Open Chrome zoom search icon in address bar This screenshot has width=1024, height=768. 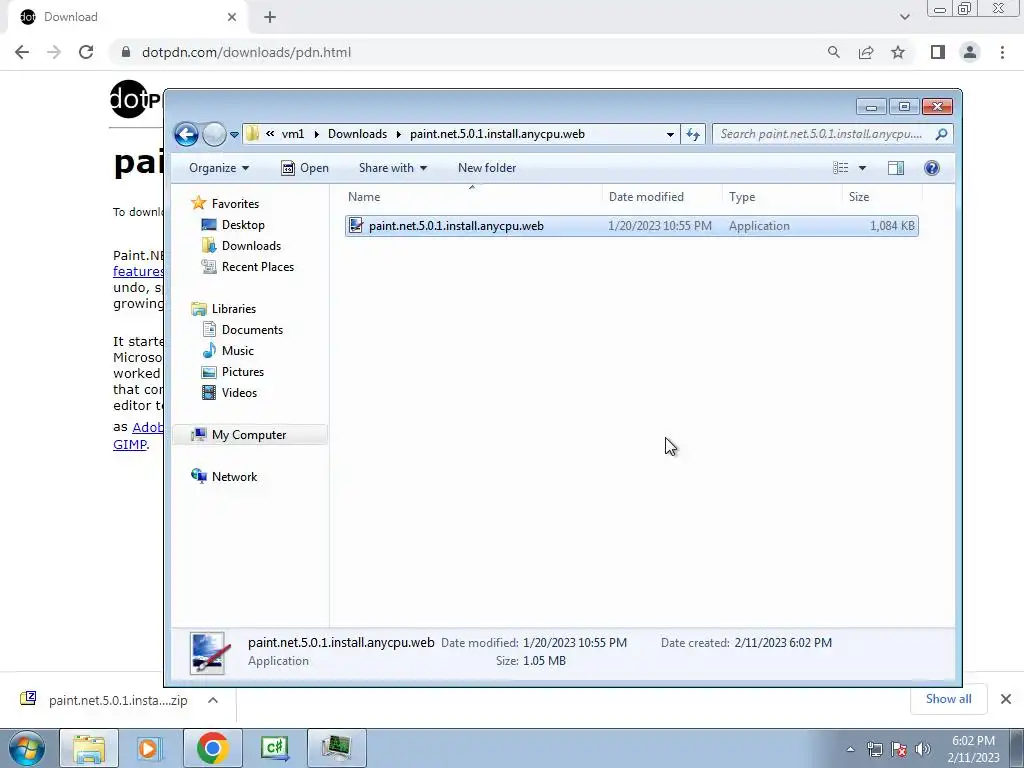pyautogui.click(x=833, y=52)
